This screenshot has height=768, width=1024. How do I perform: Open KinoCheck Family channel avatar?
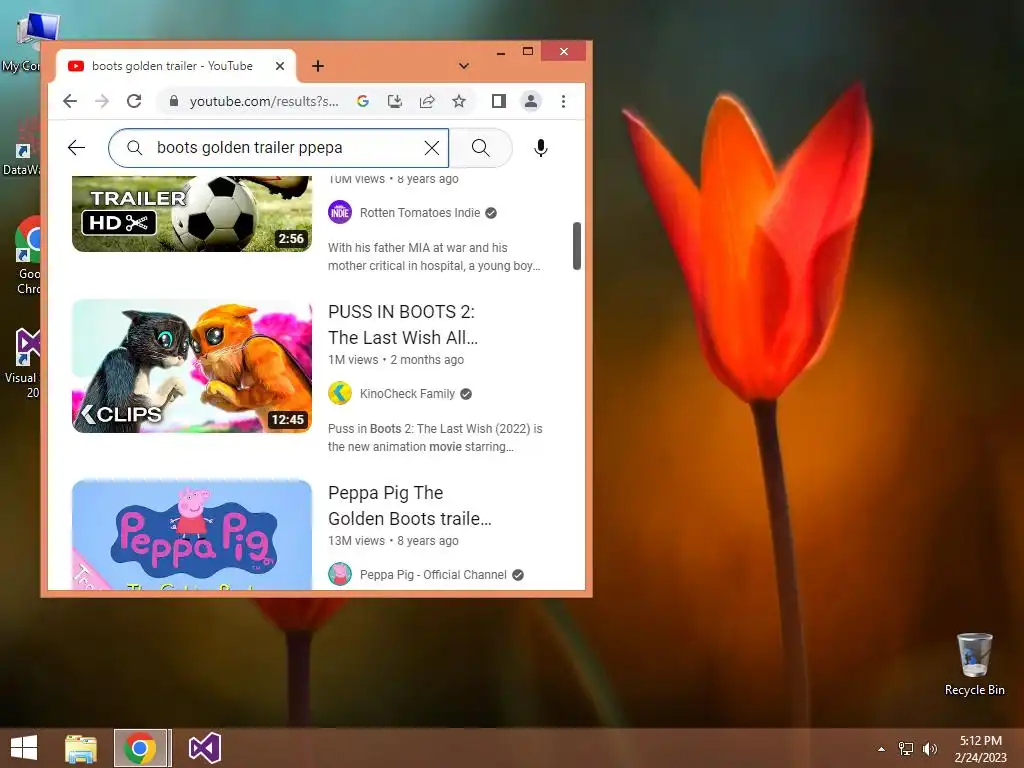tap(340, 393)
